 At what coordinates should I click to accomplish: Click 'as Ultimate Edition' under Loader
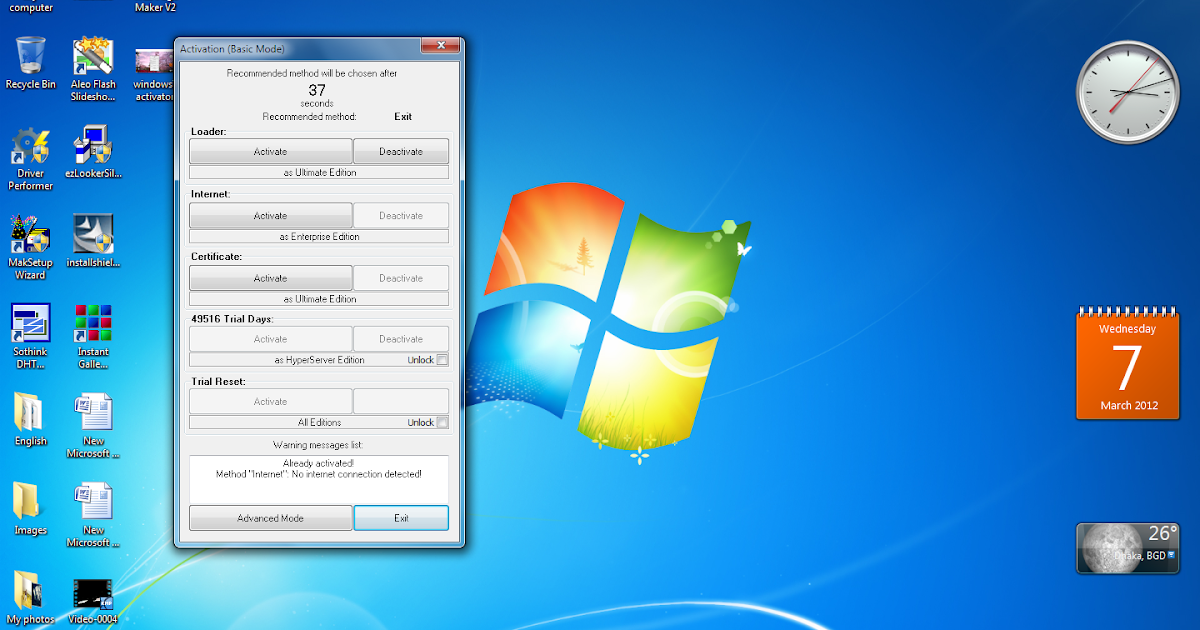point(319,172)
